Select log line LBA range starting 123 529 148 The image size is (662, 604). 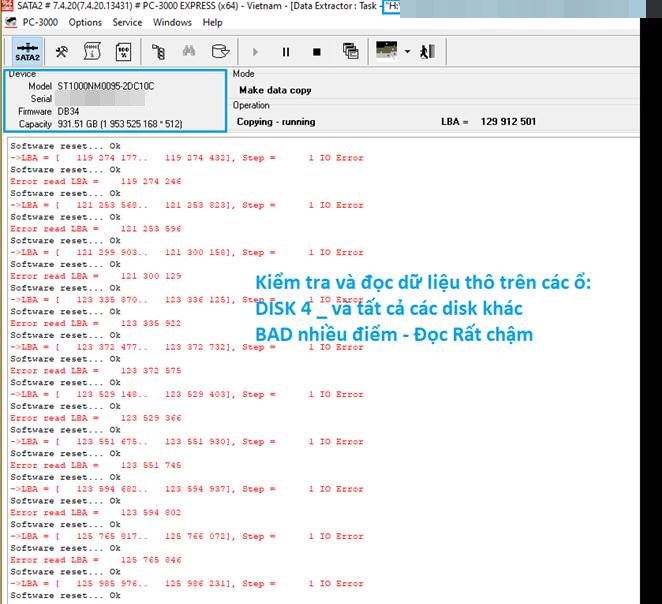[x=187, y=394]
